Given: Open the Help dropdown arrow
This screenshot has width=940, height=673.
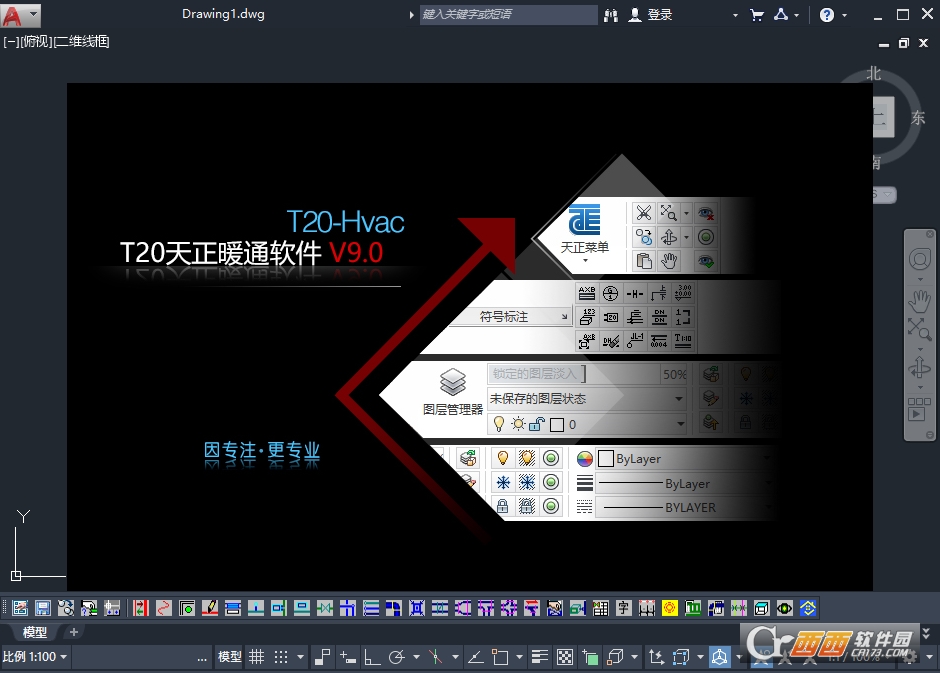Looking at the screenshot, I should (844, 16).
